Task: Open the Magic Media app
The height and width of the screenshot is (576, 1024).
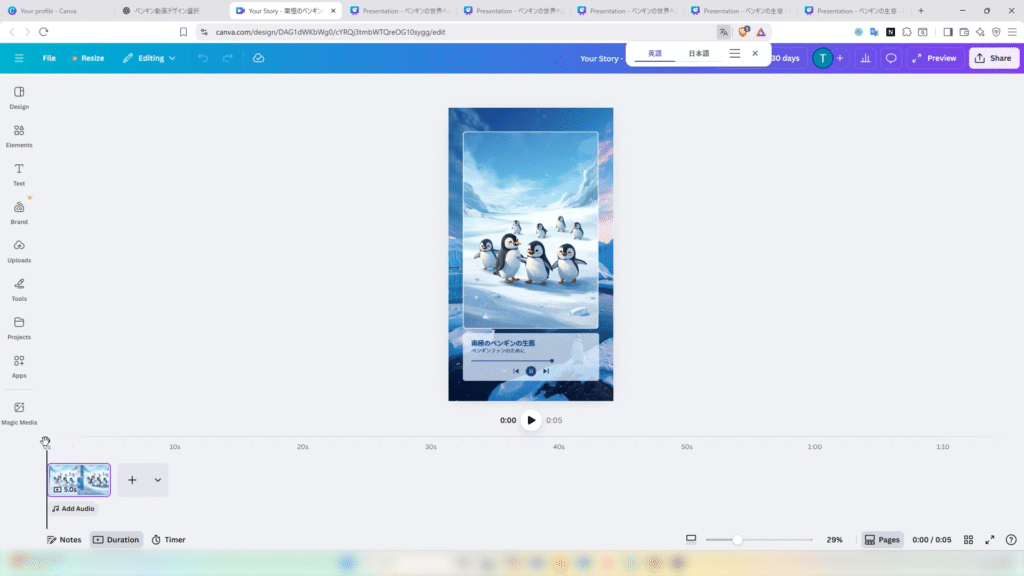Action: pos(19,412)
